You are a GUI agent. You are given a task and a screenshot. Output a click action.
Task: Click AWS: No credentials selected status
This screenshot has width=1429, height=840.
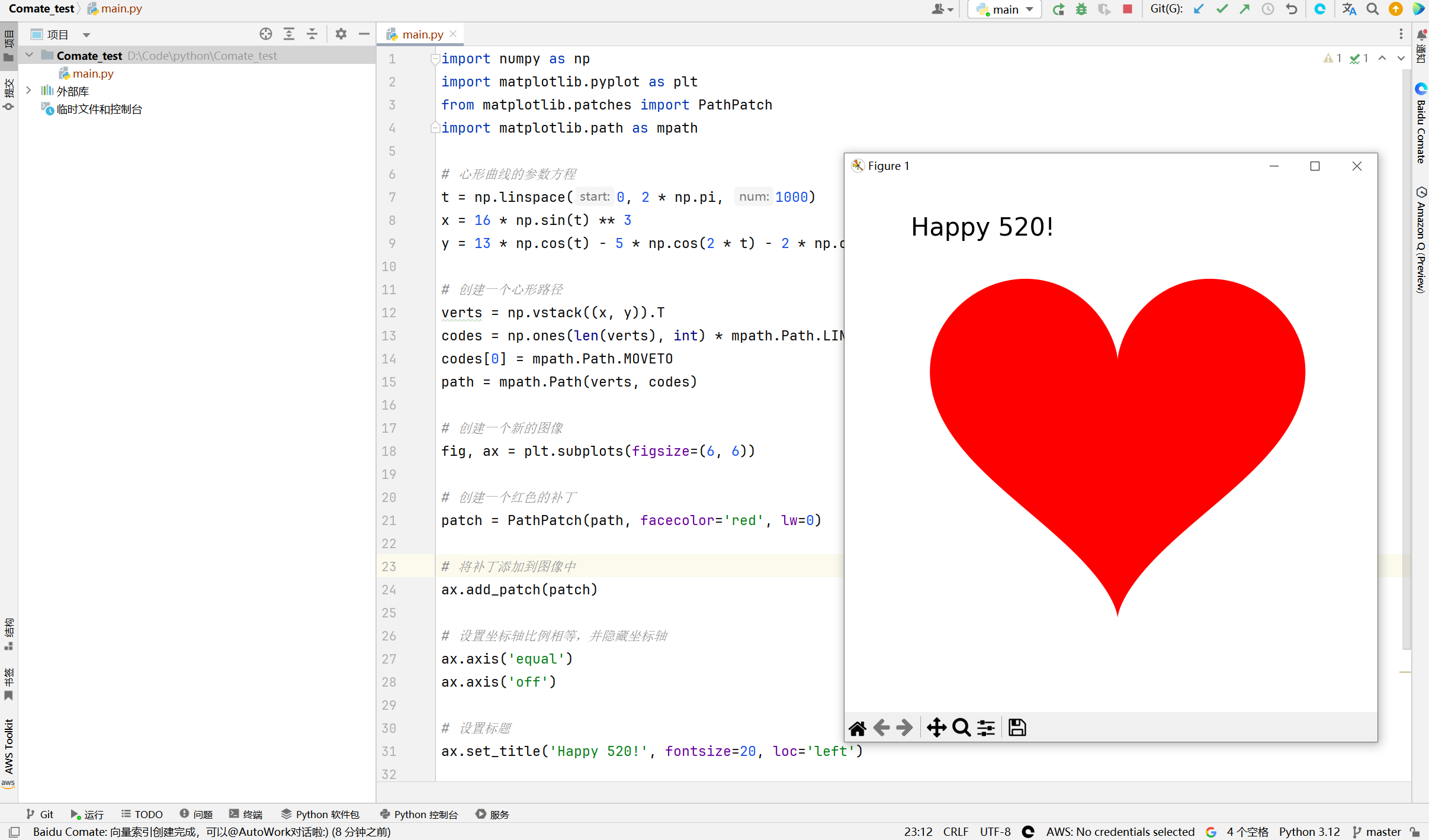pyautogui.click(x=1120, y=832)
